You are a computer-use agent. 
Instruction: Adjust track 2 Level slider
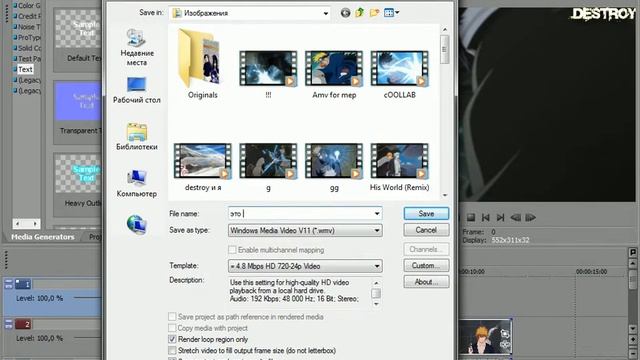click(88, 338)
